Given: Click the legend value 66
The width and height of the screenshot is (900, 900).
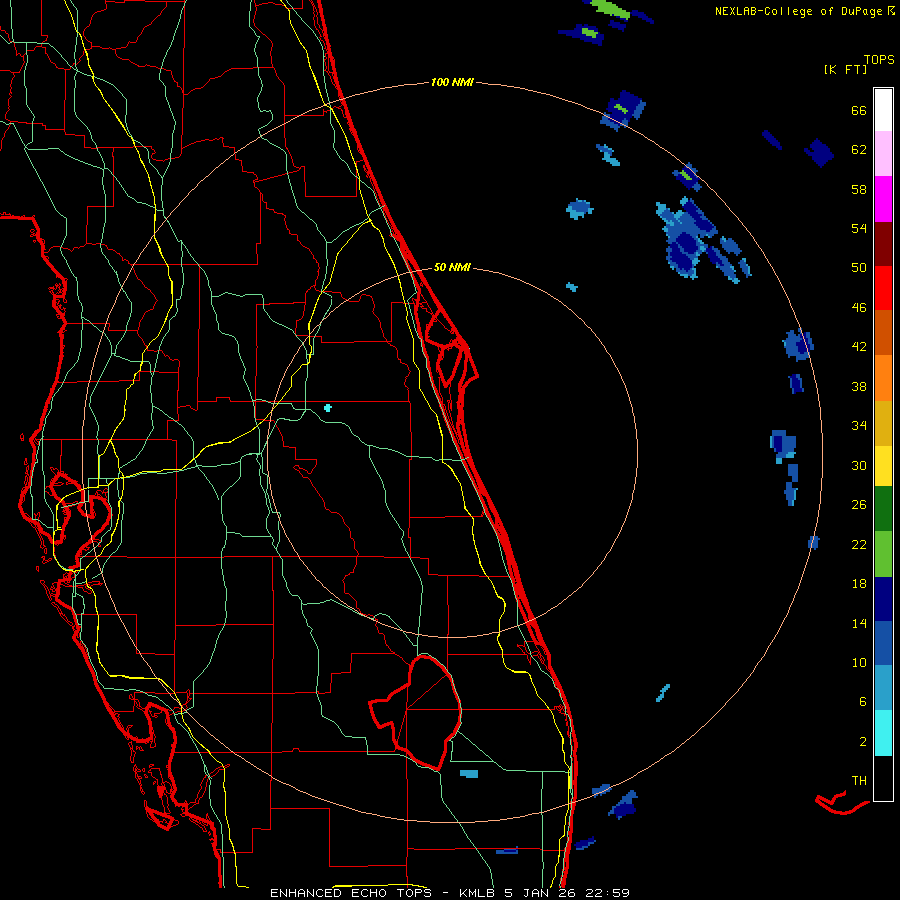Looking at the screenshot, I should click(x=859, y=111).
